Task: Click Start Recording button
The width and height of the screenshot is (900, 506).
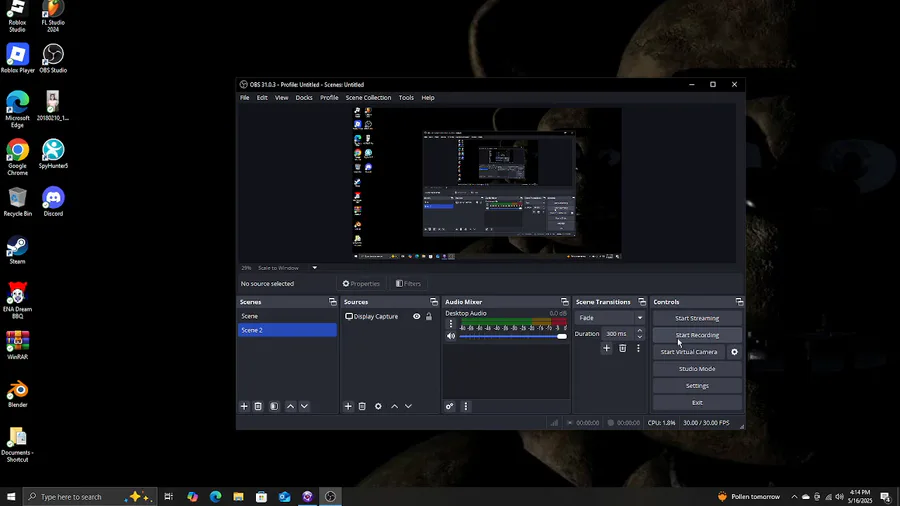Action: 697,335
